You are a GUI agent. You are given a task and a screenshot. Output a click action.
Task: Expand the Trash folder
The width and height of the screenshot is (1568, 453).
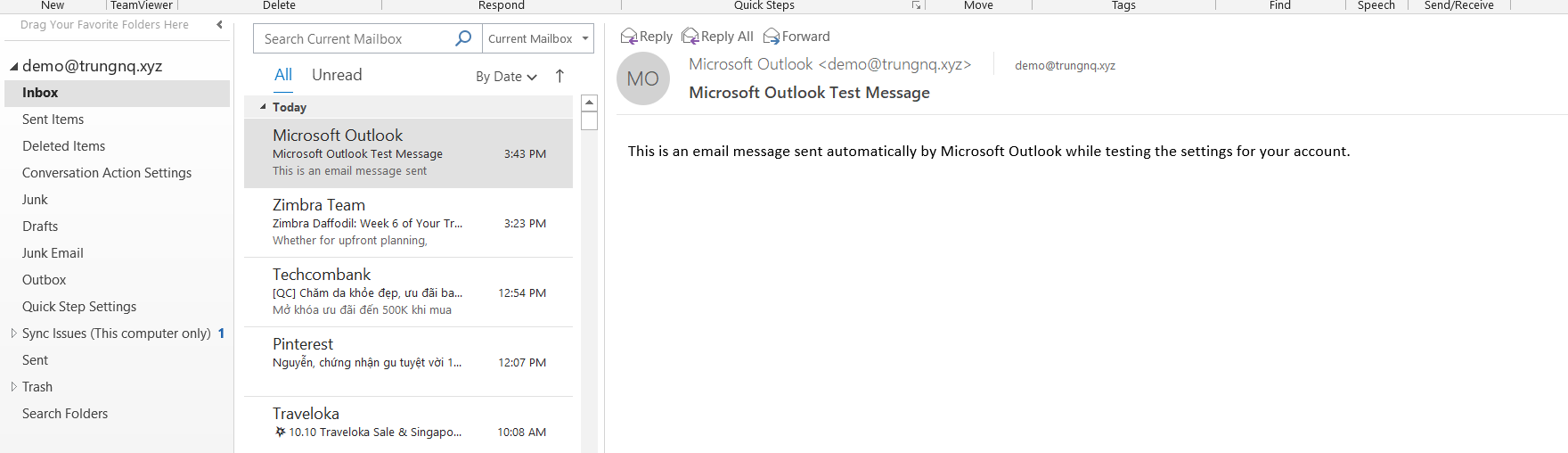[x=13, y=387]
